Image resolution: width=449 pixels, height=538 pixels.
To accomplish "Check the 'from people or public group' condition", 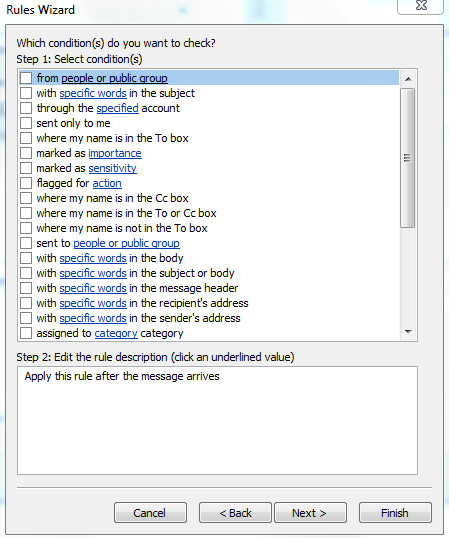I will [x=26, y=78].
